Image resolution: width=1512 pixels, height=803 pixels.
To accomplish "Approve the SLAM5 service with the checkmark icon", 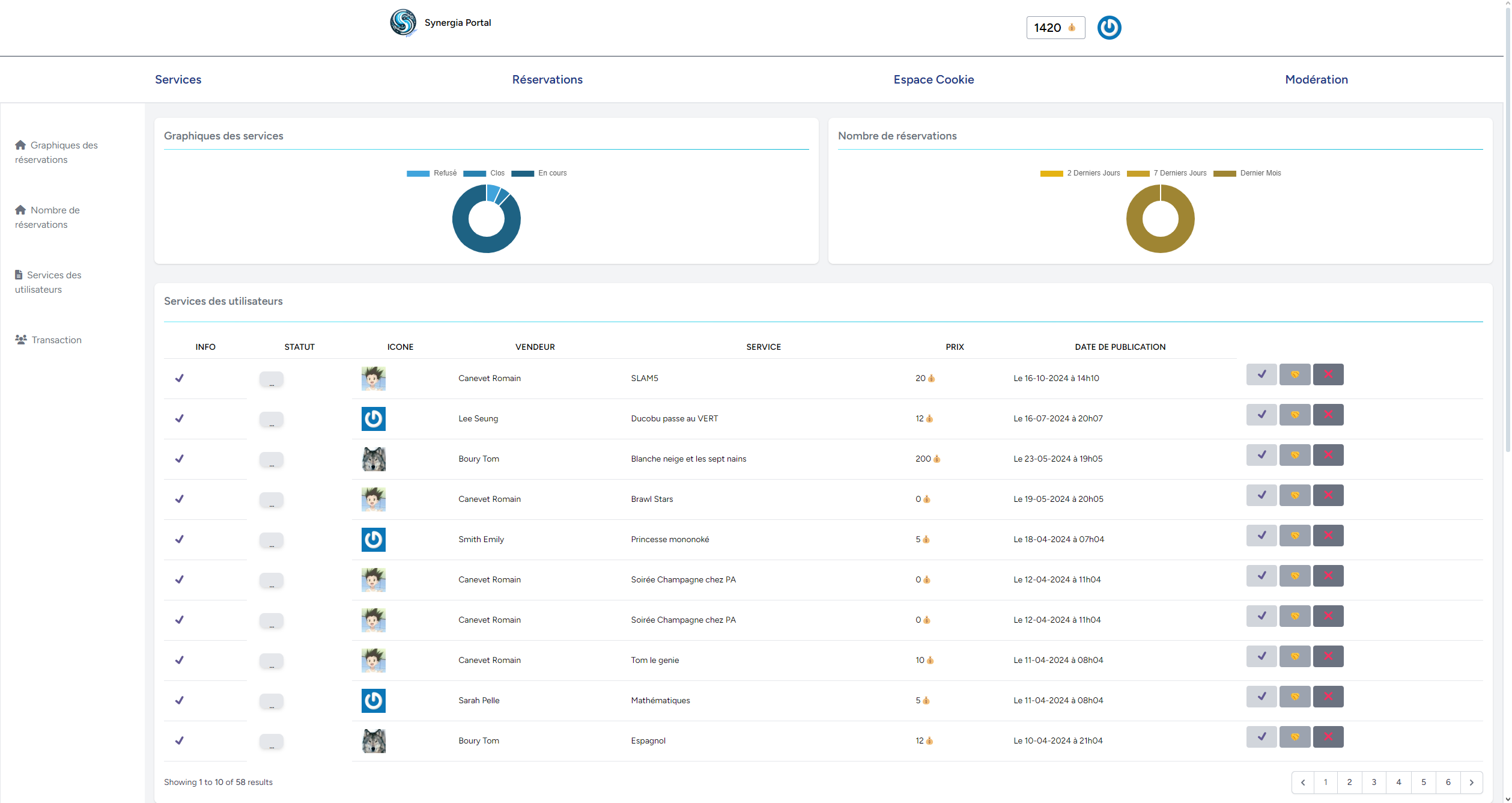I will [1262, 374].
